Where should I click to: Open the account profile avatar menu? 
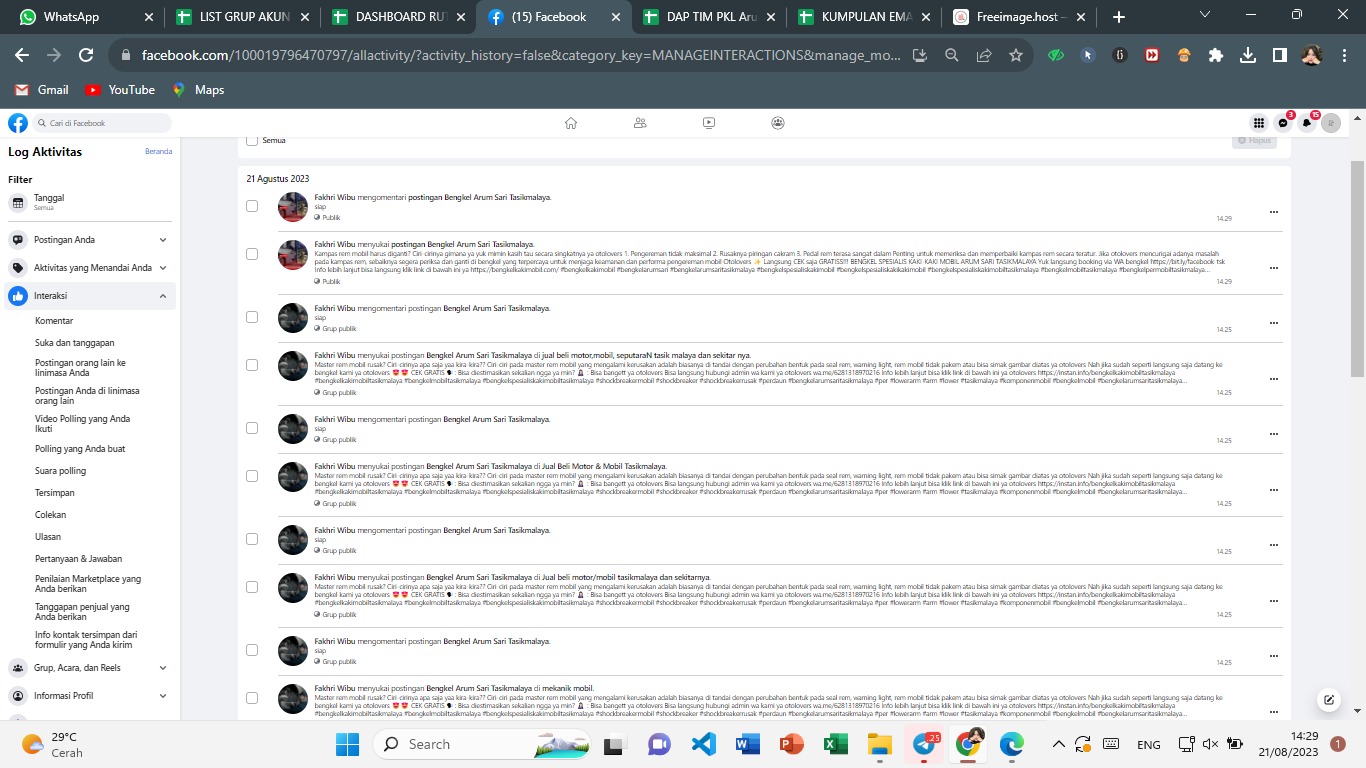click(x=1331, y=123)
